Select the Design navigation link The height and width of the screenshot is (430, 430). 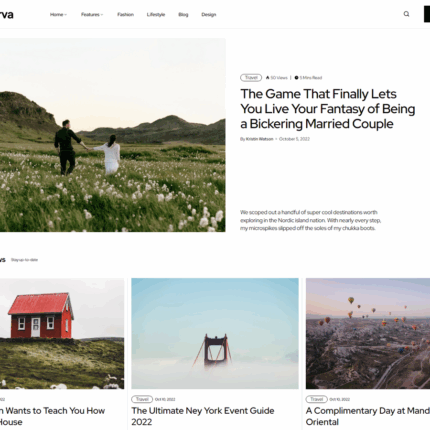[x=209, y=15]
